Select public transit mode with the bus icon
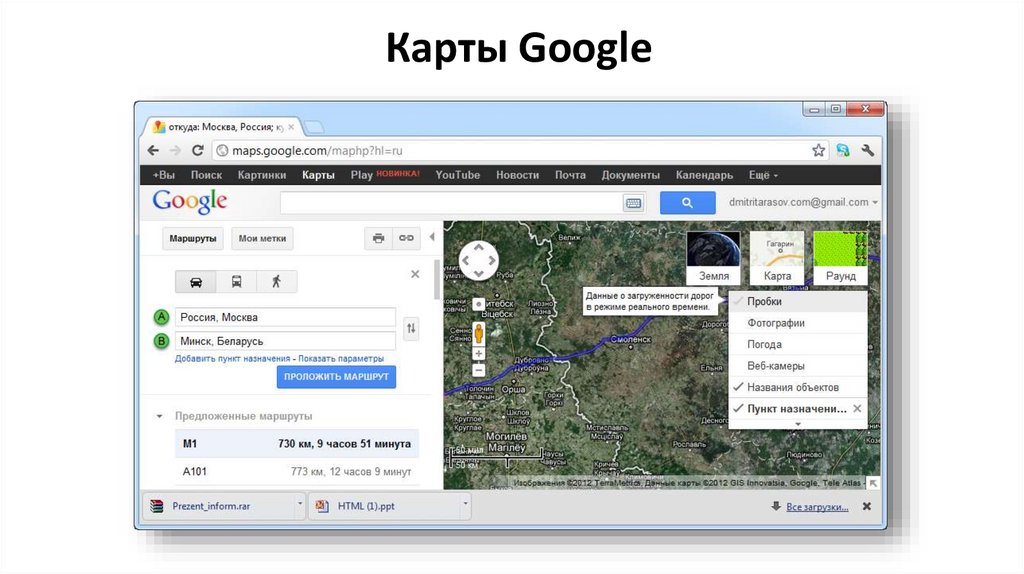The height and width of the screenshot is (574, 1024). point(236,282)
